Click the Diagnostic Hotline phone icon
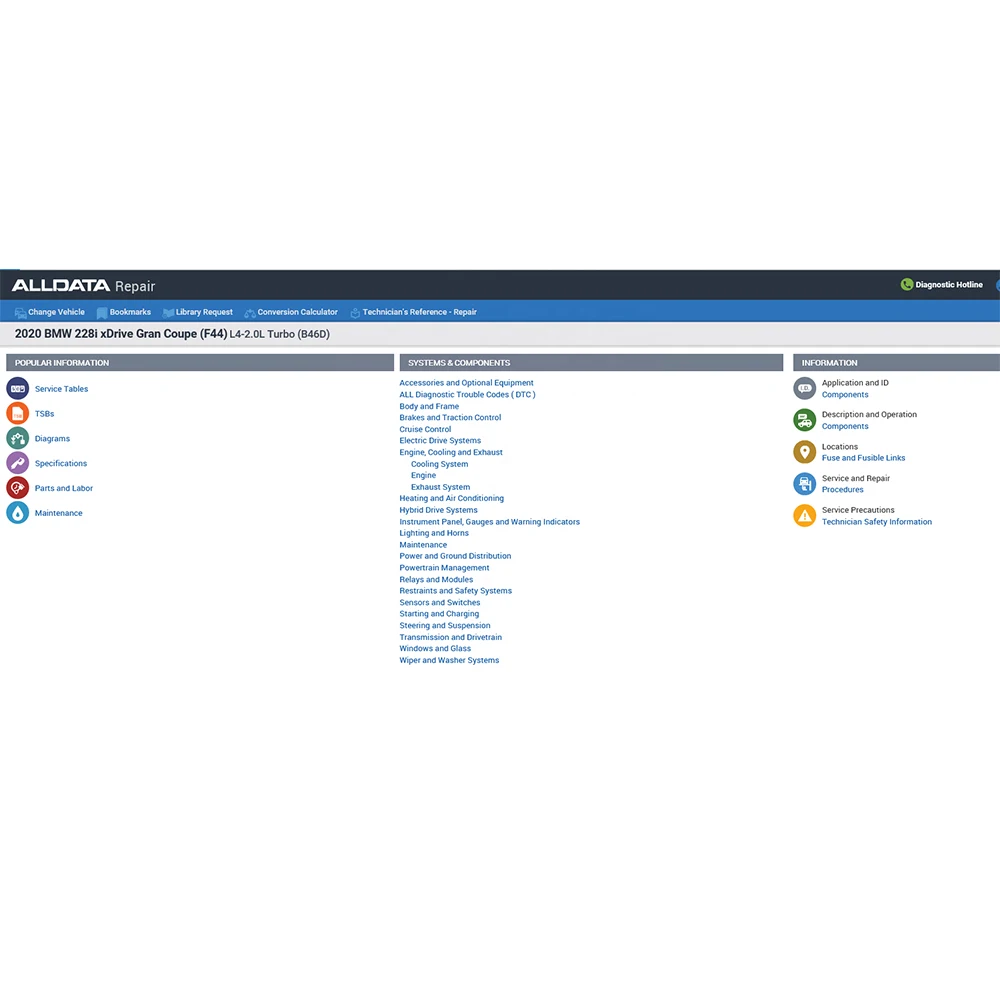 (x=906, y=284)
